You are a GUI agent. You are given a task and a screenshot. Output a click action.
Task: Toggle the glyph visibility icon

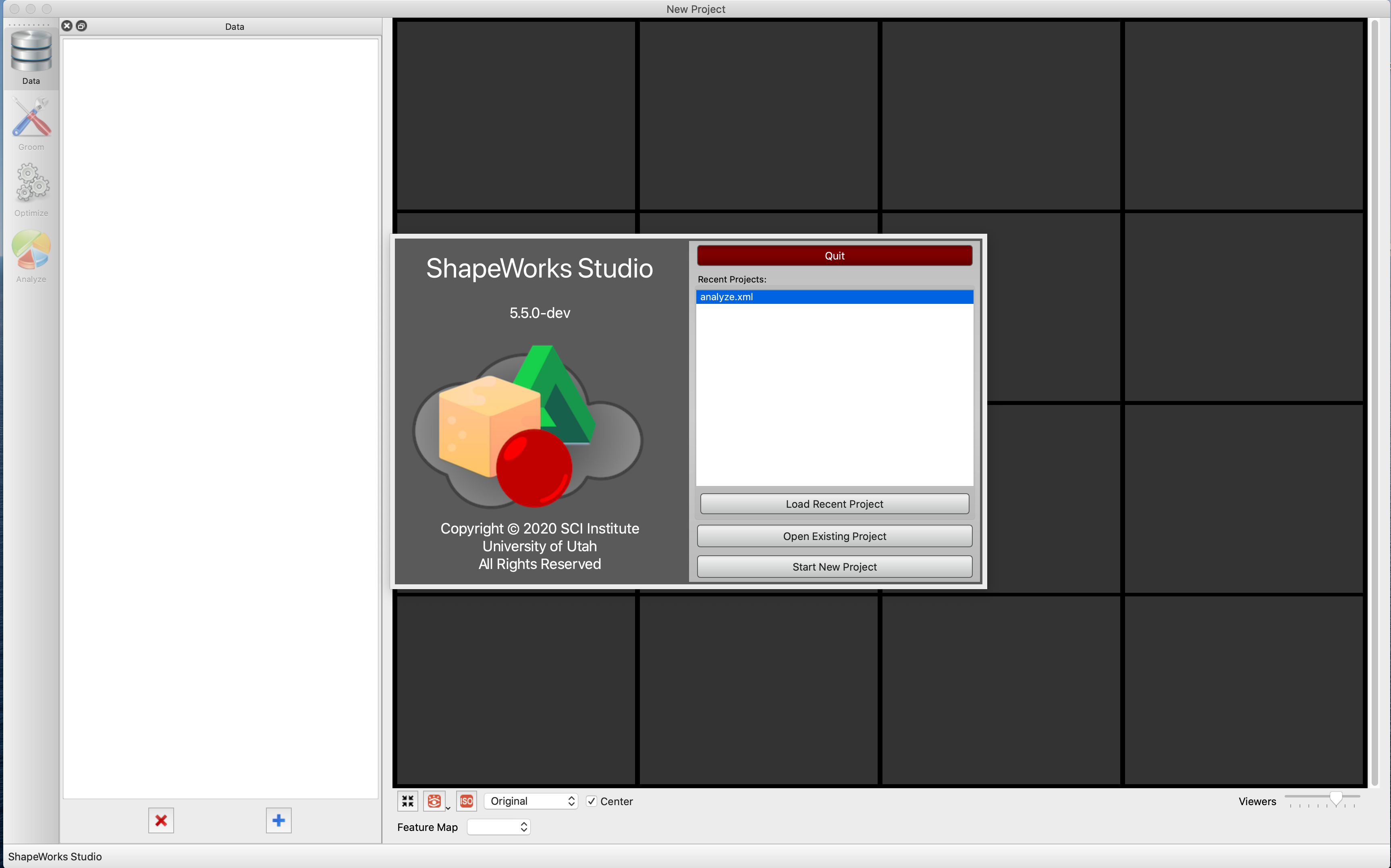[434, 801]
